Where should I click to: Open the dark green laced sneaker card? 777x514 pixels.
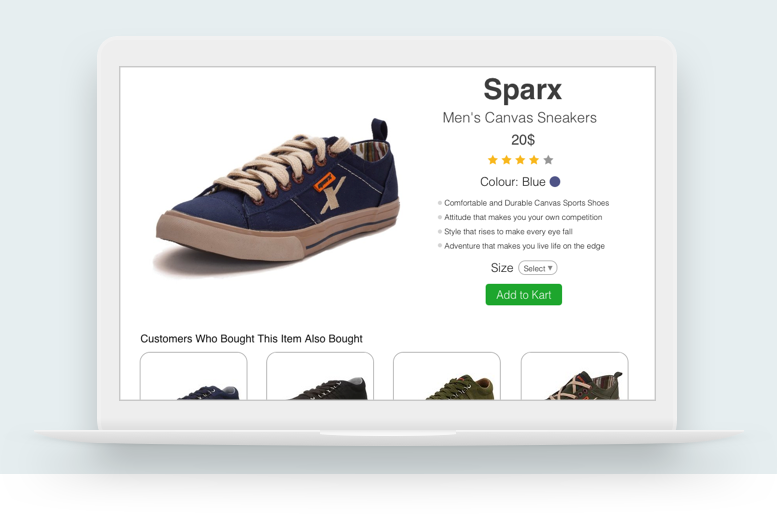(x=574, y=376)
